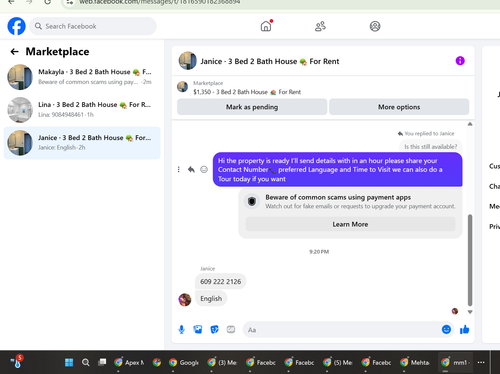Click the Search Facebook field
Screen dimensions: 500x374
tap(93, 26)
